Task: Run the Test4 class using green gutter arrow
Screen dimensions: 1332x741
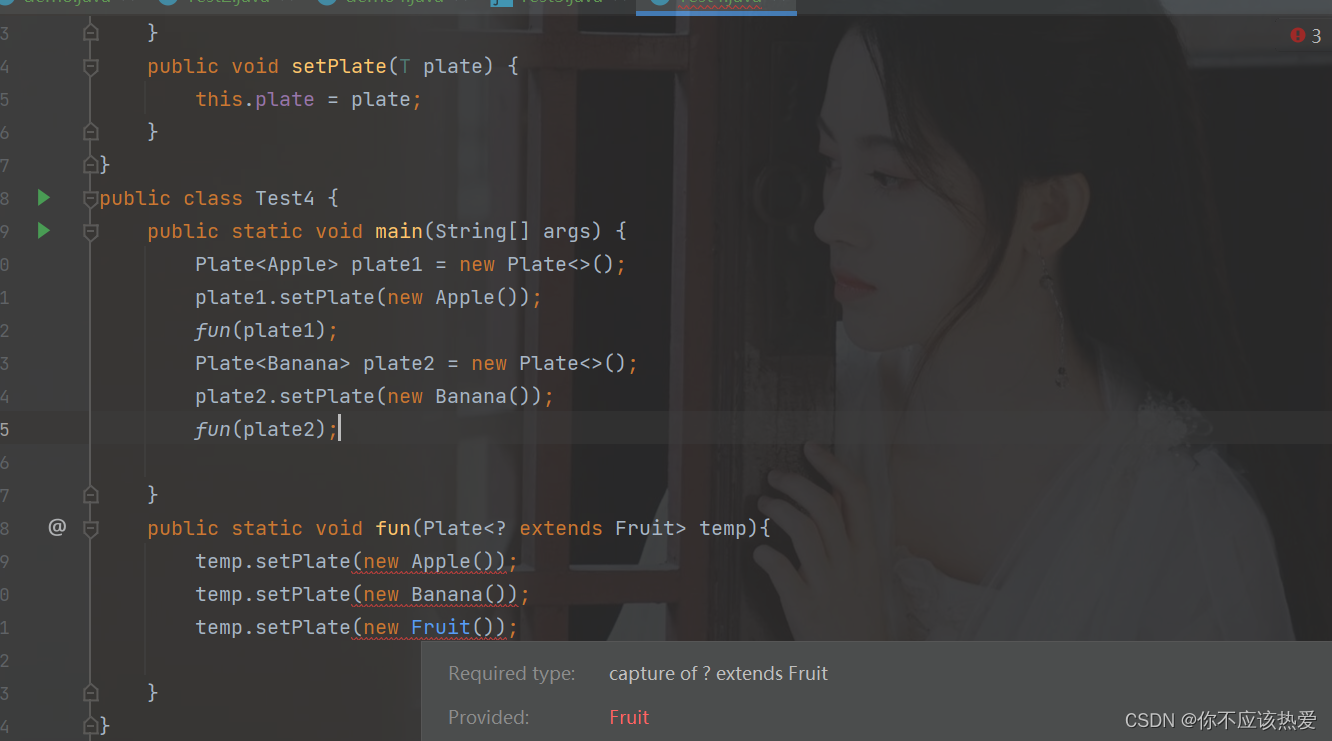Action: pyautogui.click(x=42, y=197)
